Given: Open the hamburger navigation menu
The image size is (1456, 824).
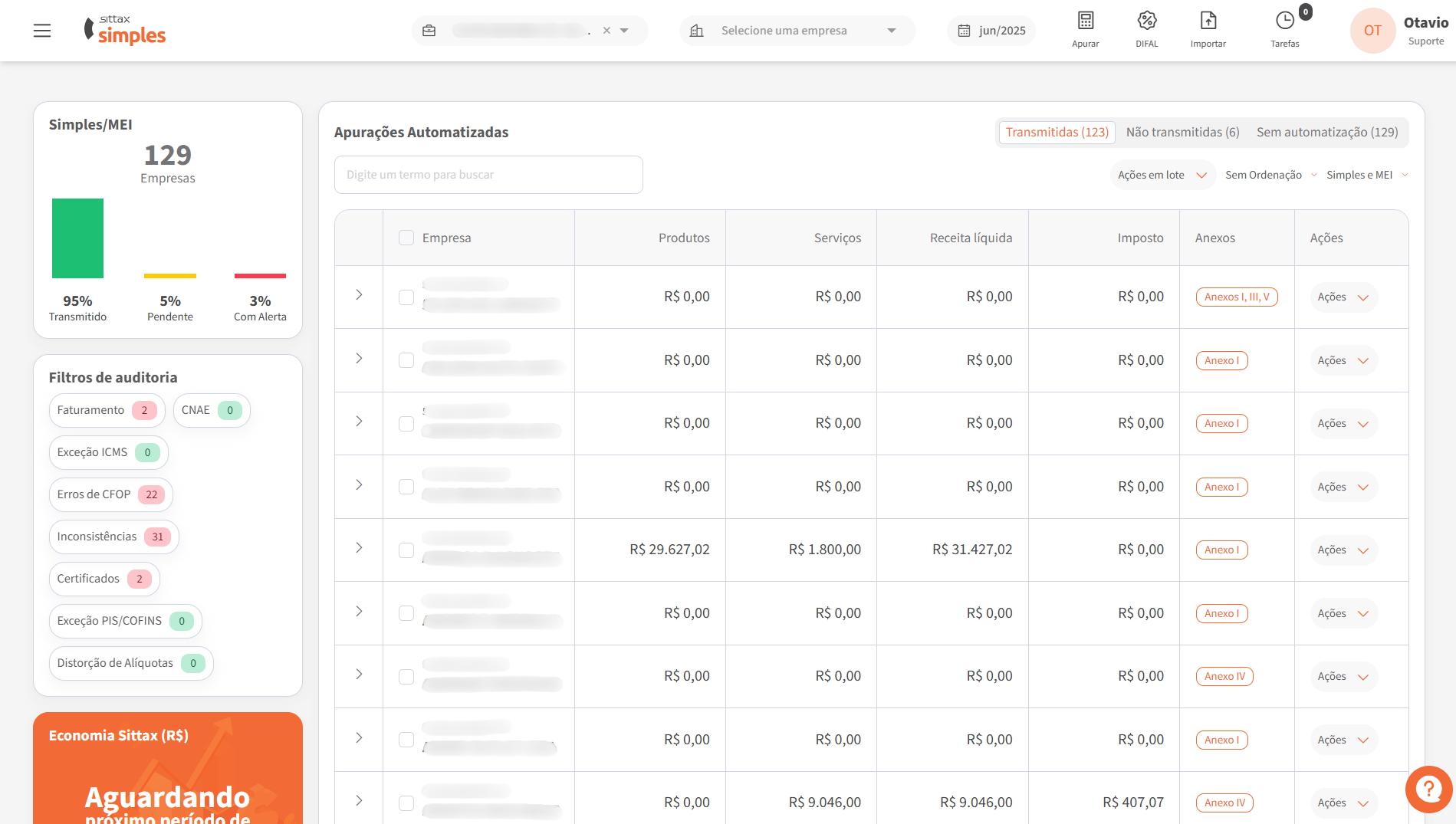Looking at the screenshot, I should [x=42, y=31].
